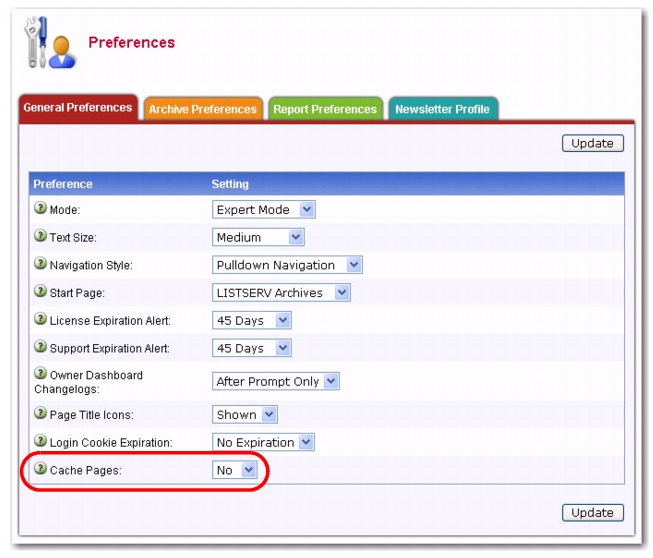Switch to the Archive Preferences tab
653x558 pixels.
pos(203,109)
